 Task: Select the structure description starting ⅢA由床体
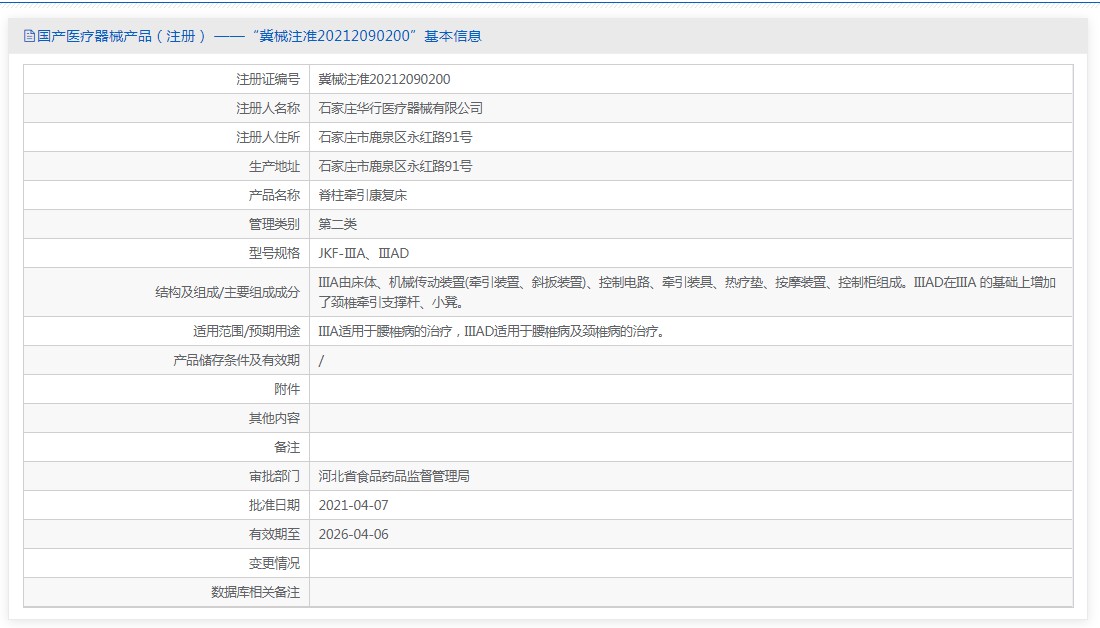pos(687,292)
